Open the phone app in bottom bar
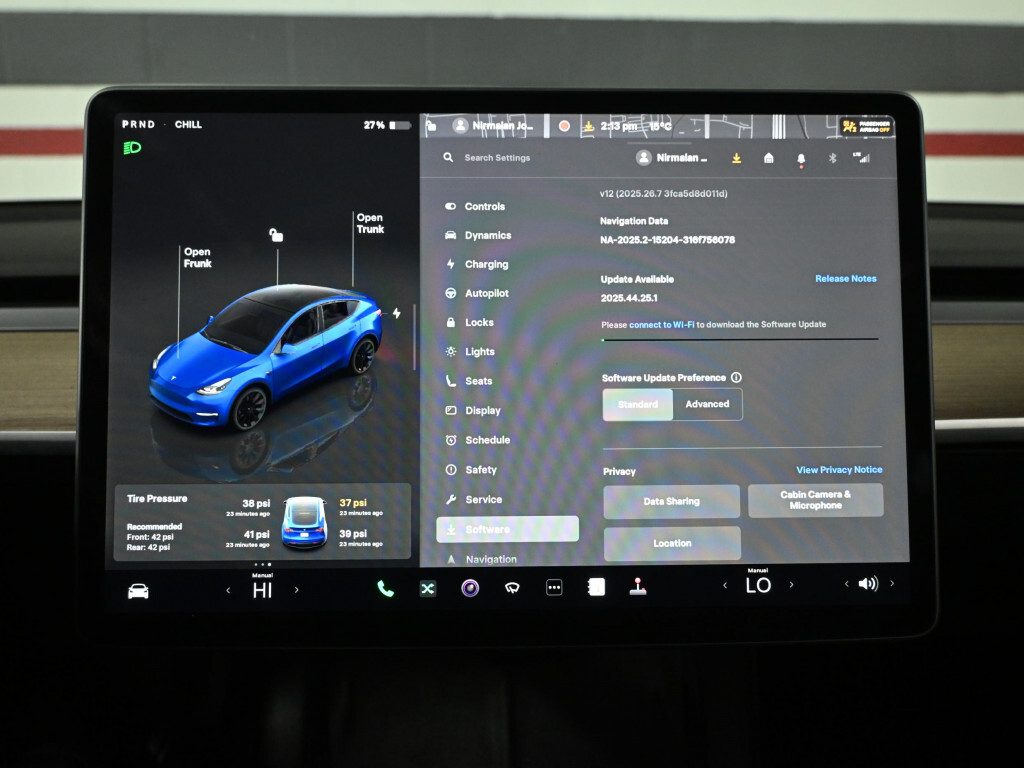1024x768 pixels. pos(385,588)
